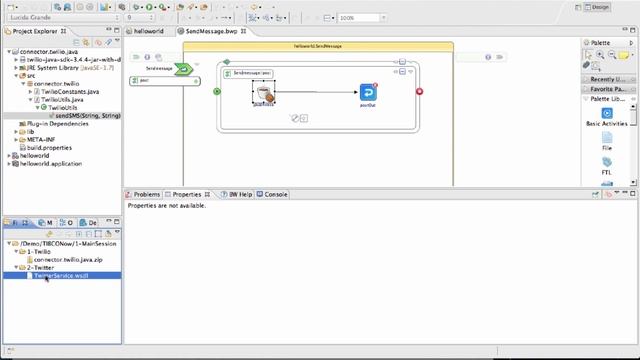Switch to the De tab in lower-left panel
Viewport: 640px width, 360px height.
[x=89, y=222]
